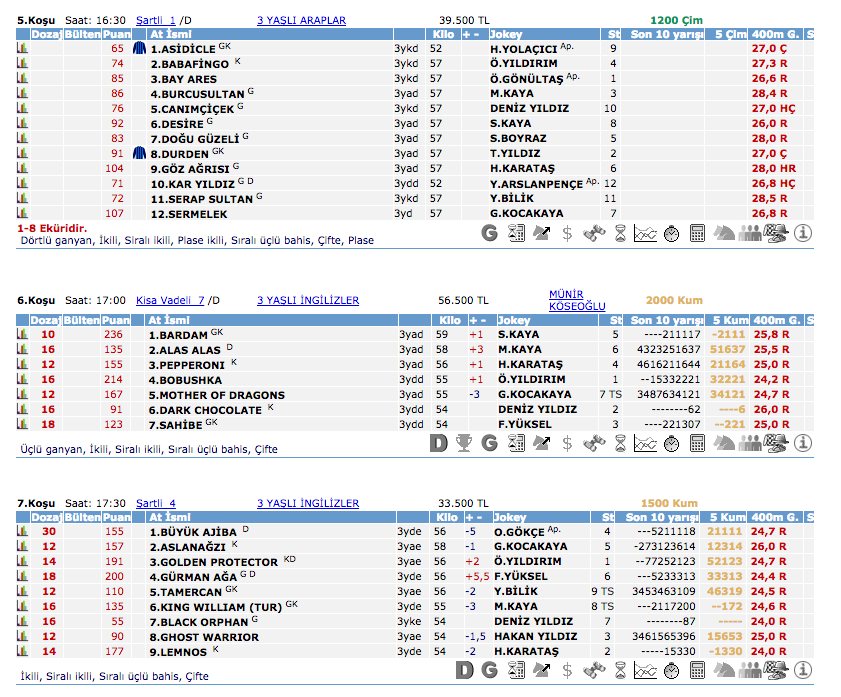Open "3 YAŞLI ARAPLAR" link in race 5
Image resolution: width=841 pixels, height=697 pixels.
coord(301,20)
